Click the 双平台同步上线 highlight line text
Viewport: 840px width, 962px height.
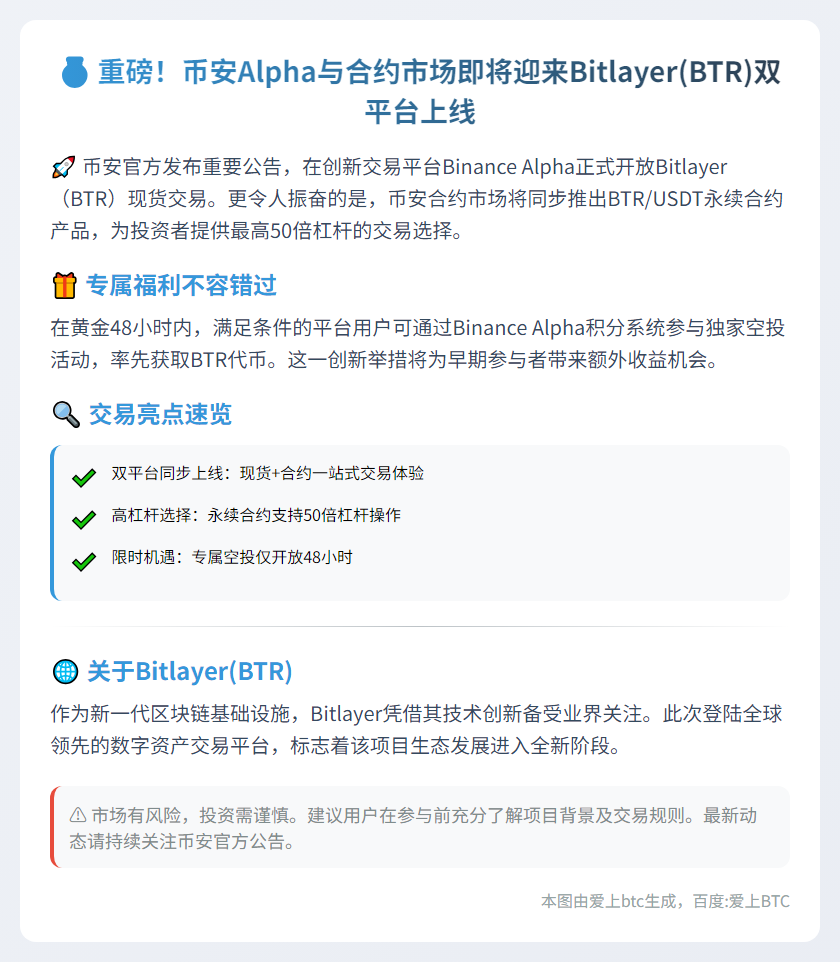(267, 473)
